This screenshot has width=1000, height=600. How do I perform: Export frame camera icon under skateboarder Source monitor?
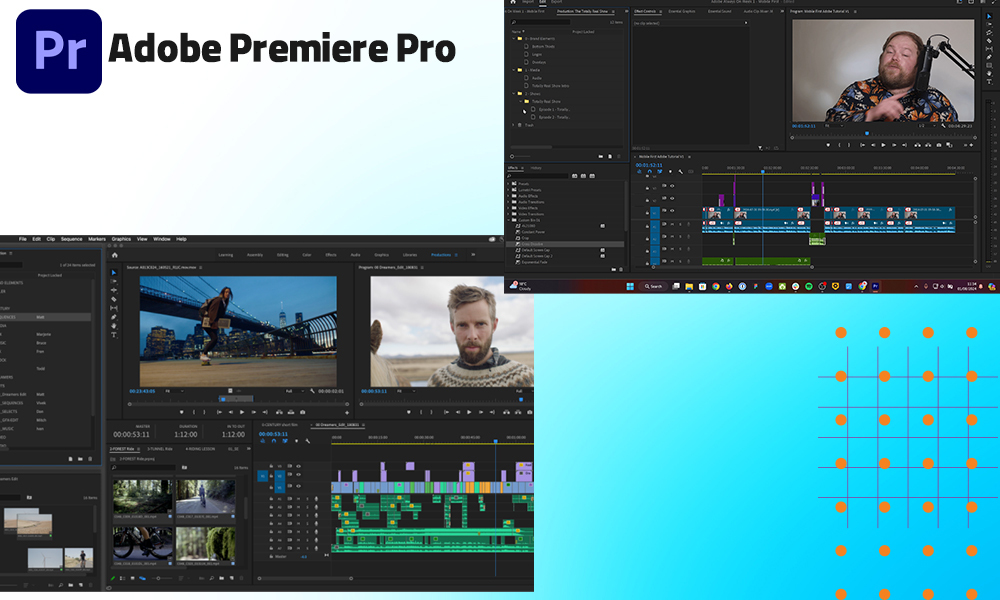tap(302, 413)
